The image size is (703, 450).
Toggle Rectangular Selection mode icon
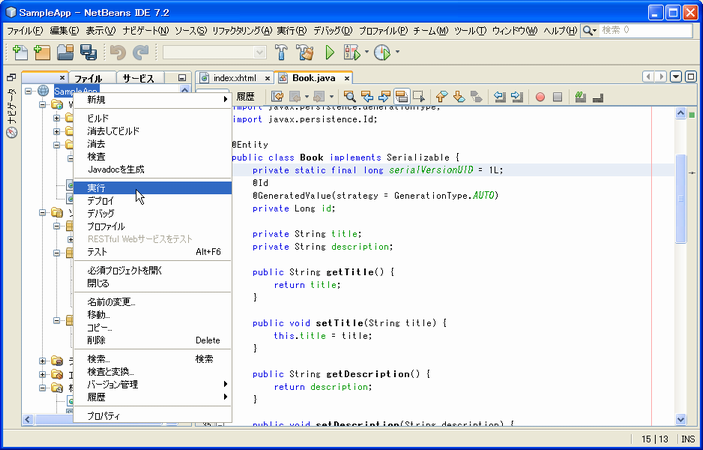[419, 96]
